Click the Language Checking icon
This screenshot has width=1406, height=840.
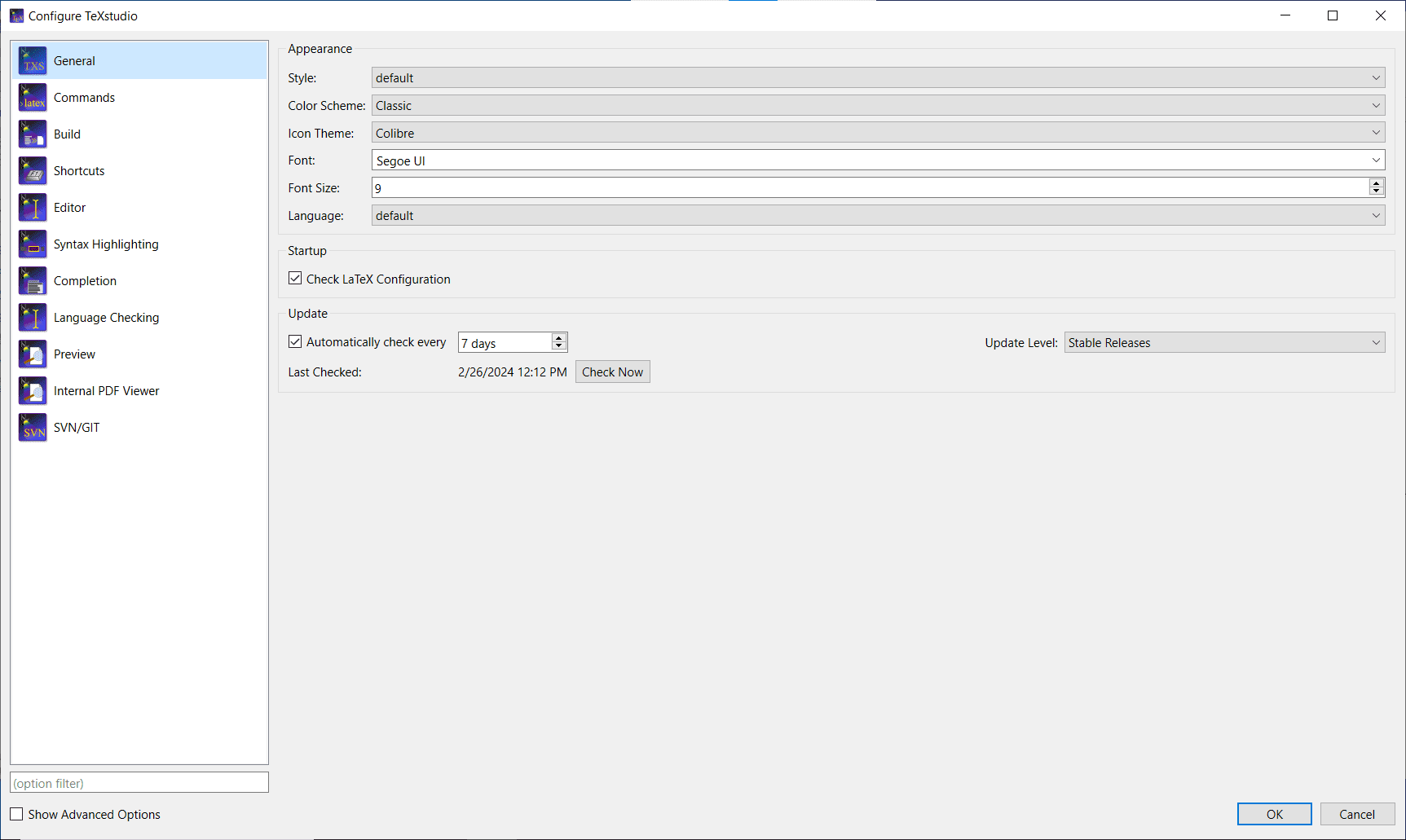(33, 318)
